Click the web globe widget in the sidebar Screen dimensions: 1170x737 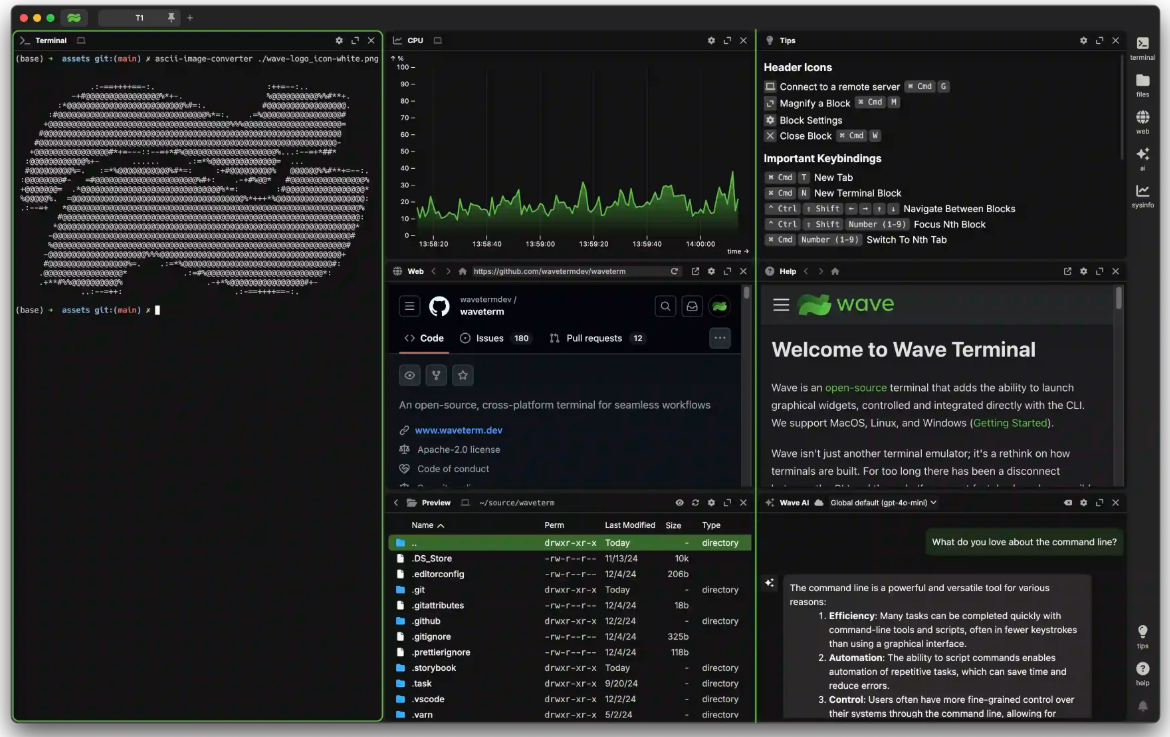point(1142,121)
